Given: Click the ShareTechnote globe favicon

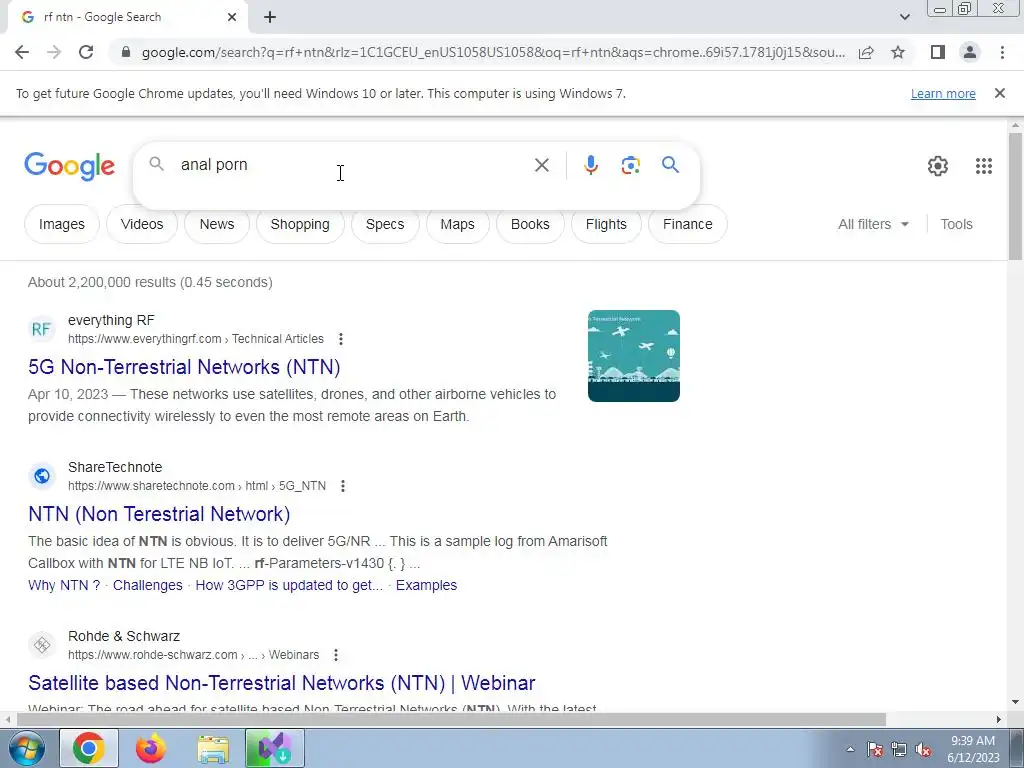Looking at the screenshot, I should coord(41,476).
